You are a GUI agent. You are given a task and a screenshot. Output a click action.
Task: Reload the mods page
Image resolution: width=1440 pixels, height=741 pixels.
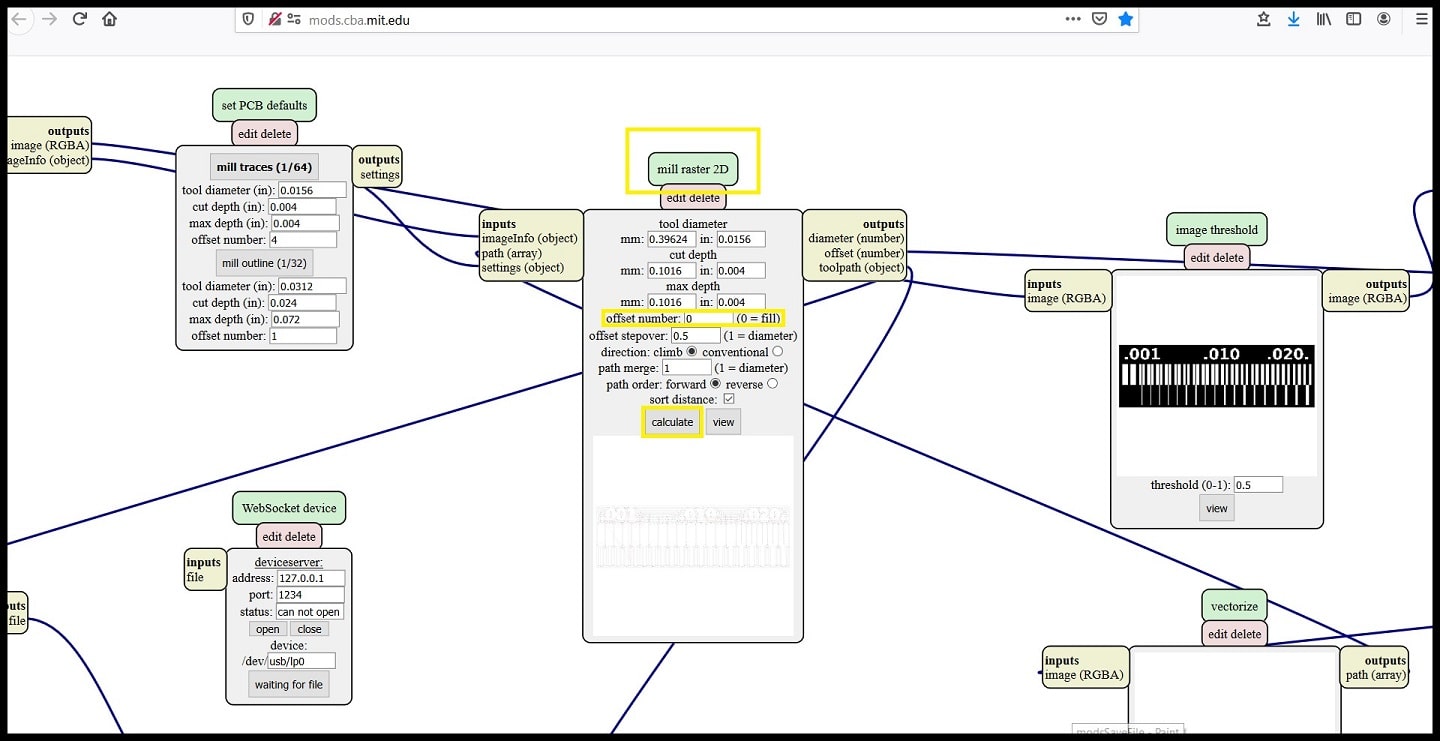pos(80,19)
